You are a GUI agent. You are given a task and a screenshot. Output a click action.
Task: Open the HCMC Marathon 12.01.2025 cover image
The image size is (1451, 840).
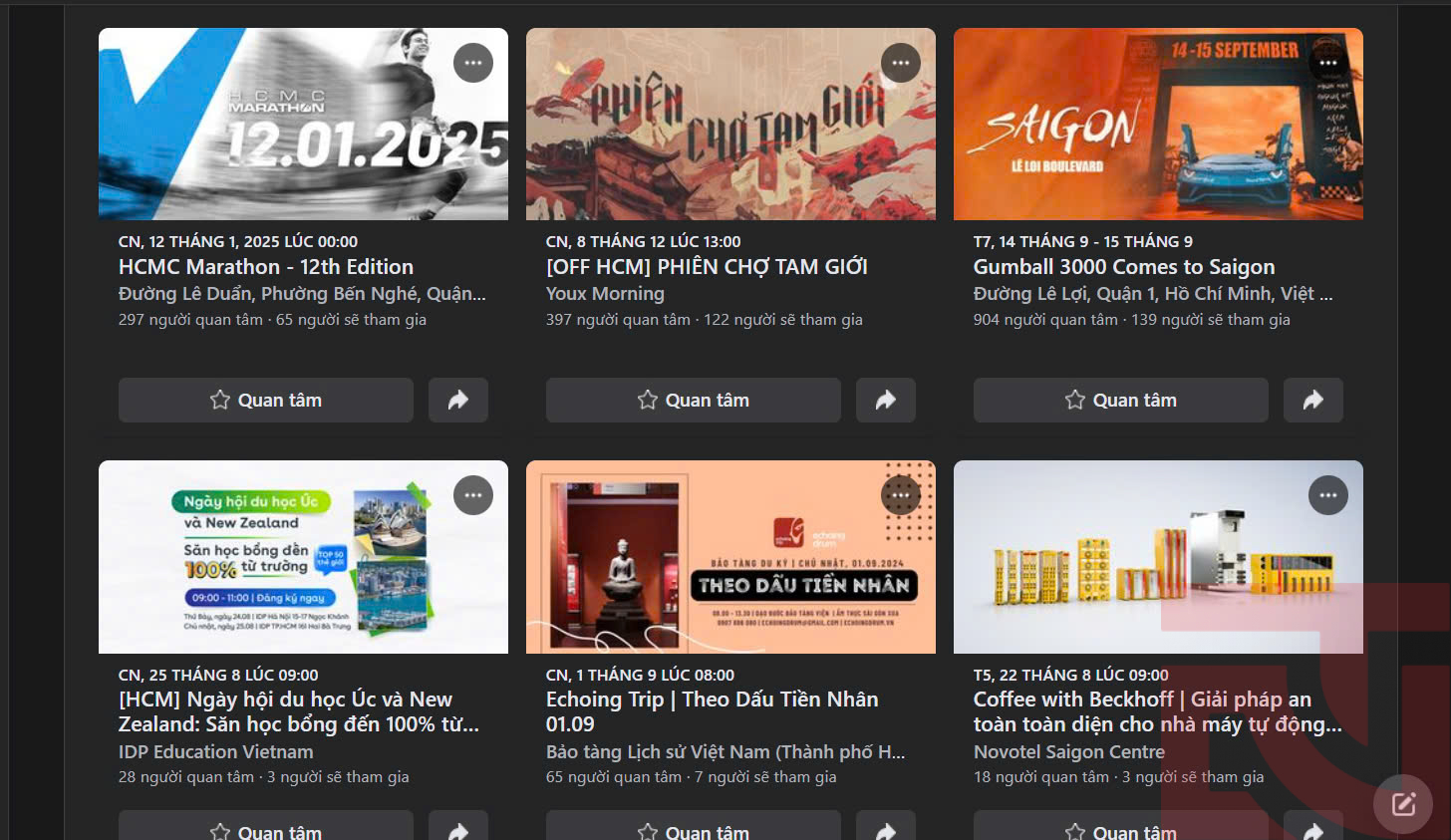[303, 124]
